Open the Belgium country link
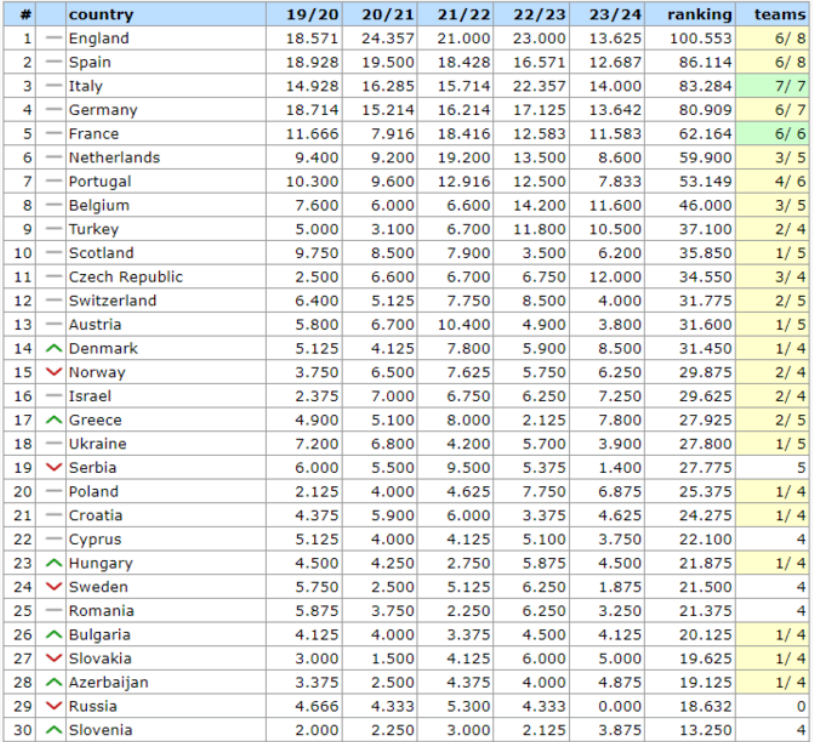The image size is (813, 742). tap(99, 205)
